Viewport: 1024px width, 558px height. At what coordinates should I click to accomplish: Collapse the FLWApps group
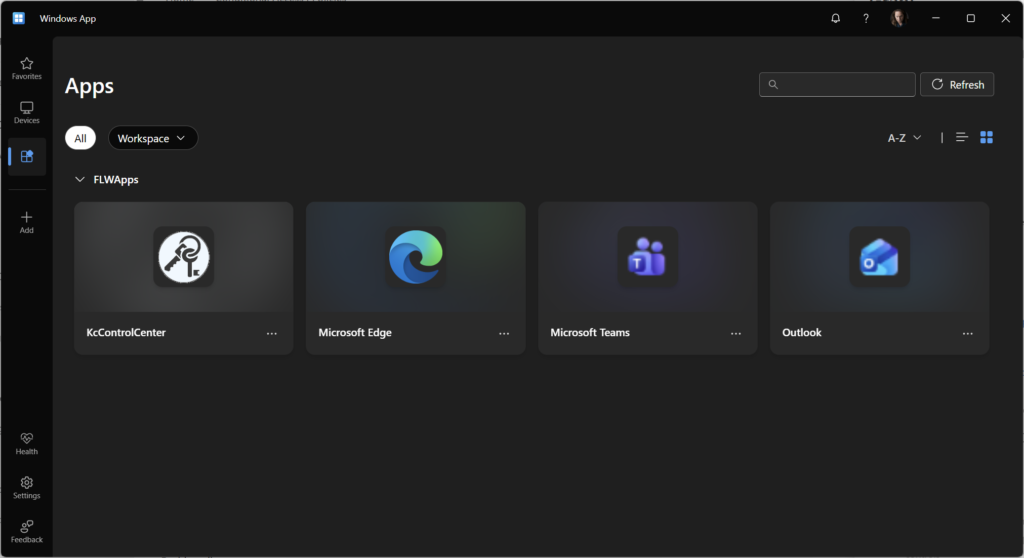(80, 180)
